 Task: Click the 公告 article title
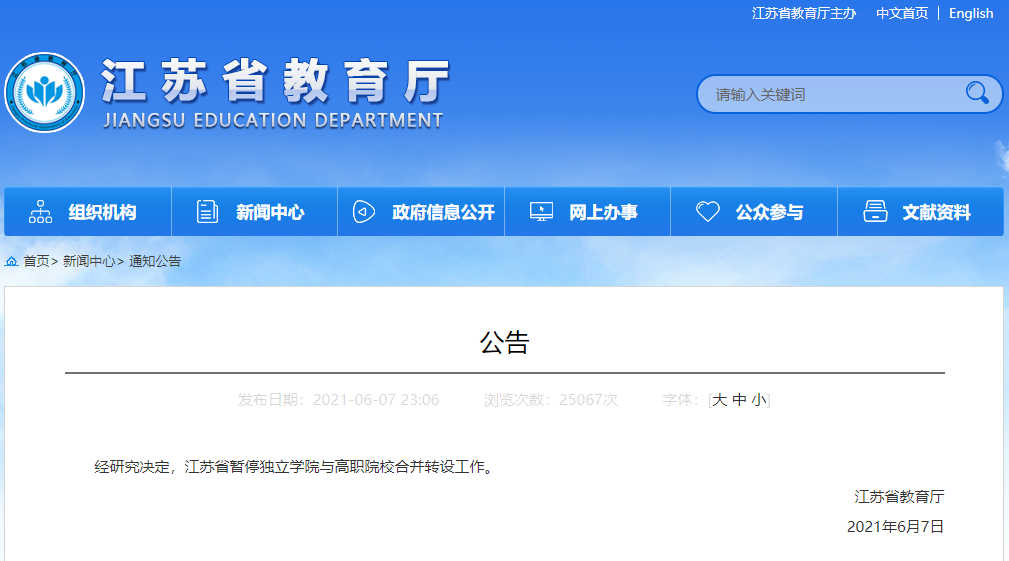[x=504, y=342]
